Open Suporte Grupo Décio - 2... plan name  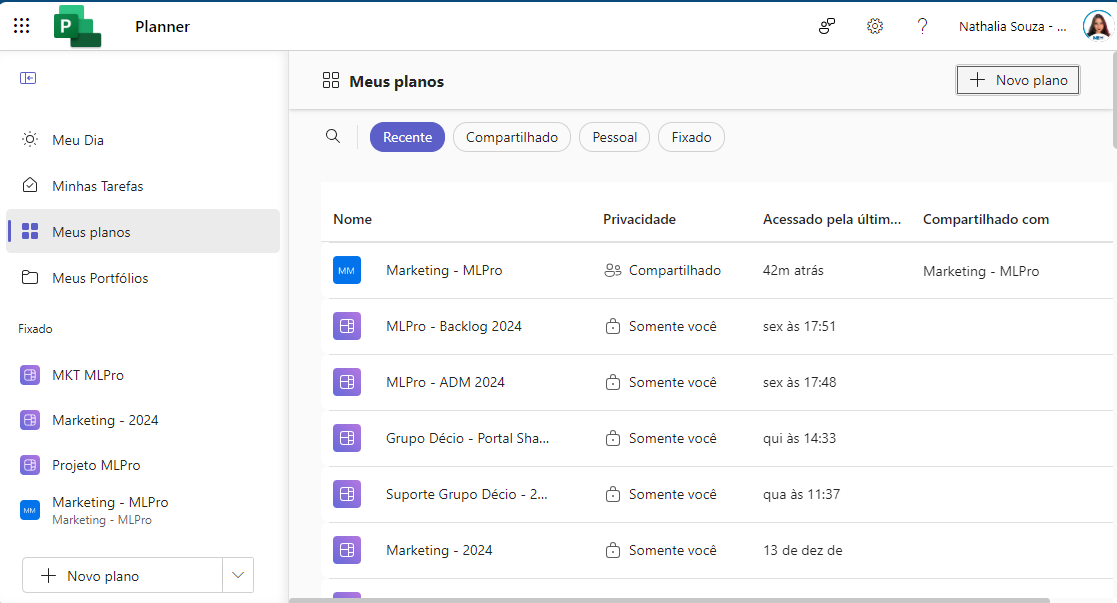(467, 494)
